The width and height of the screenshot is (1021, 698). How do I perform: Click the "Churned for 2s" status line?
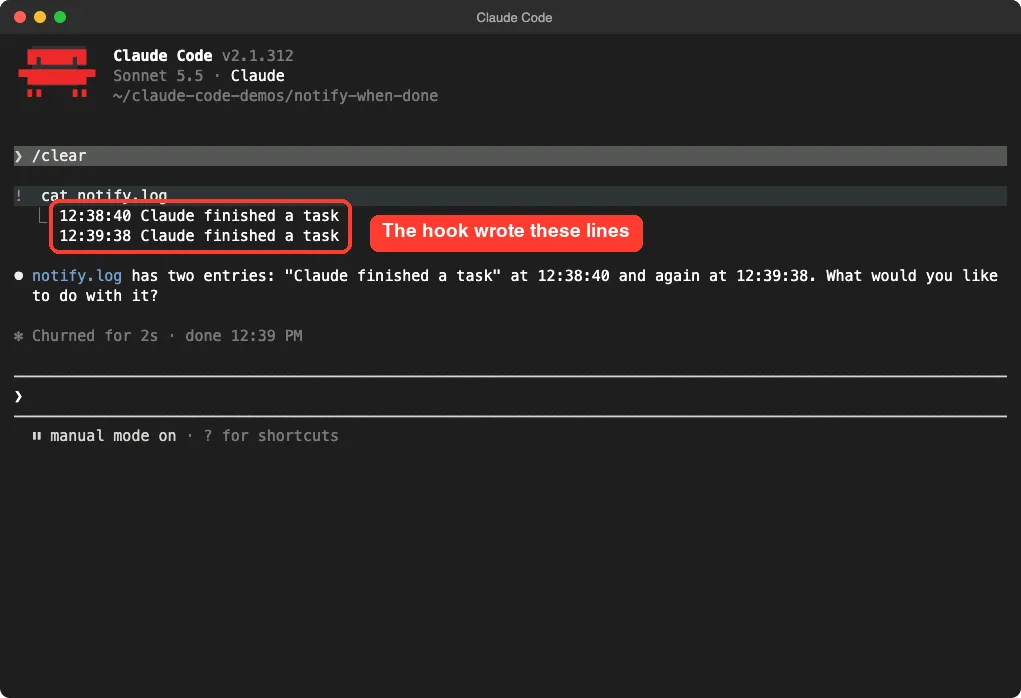click(95, 336)
